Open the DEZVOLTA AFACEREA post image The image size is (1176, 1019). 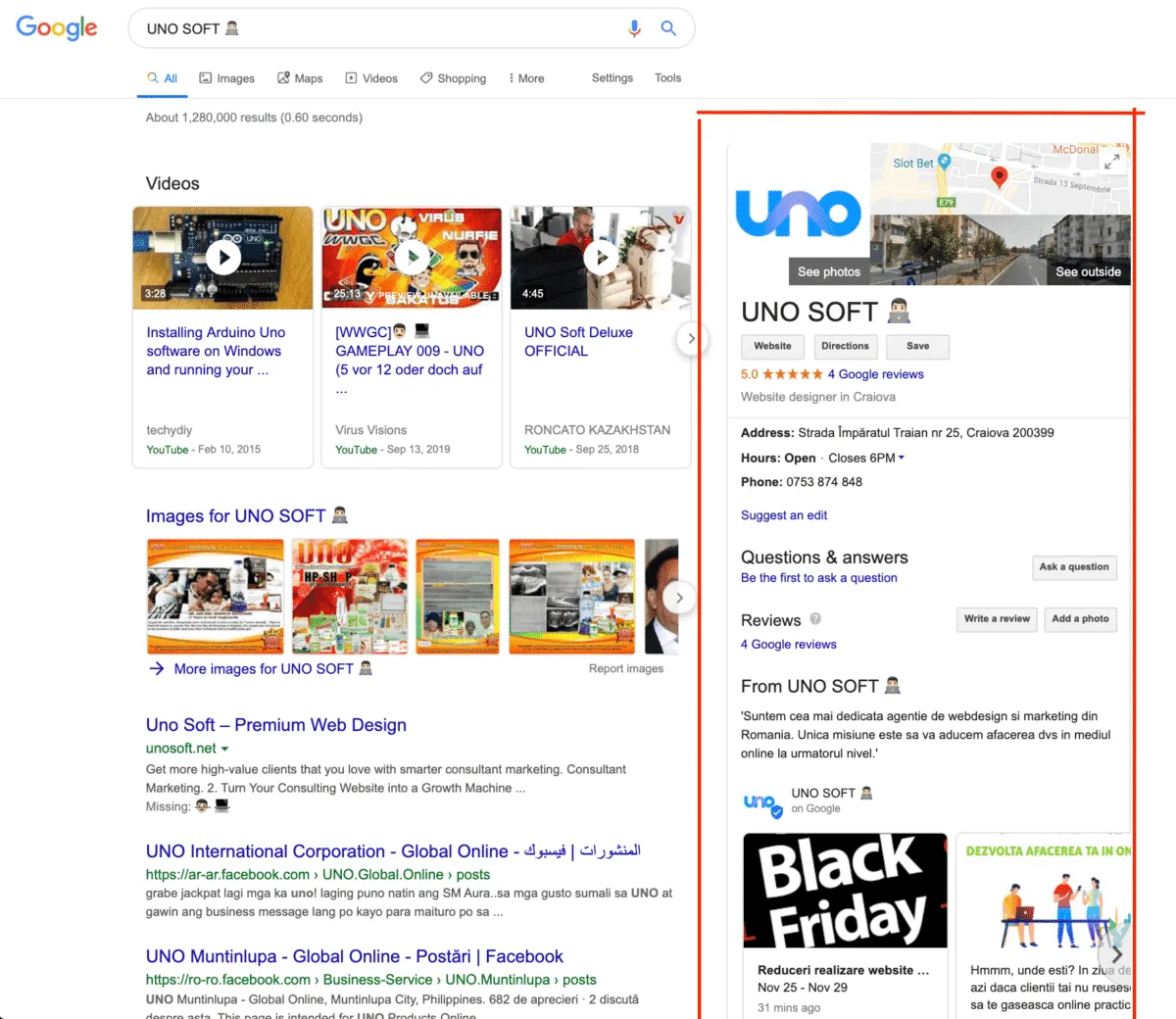point(1044,891)
